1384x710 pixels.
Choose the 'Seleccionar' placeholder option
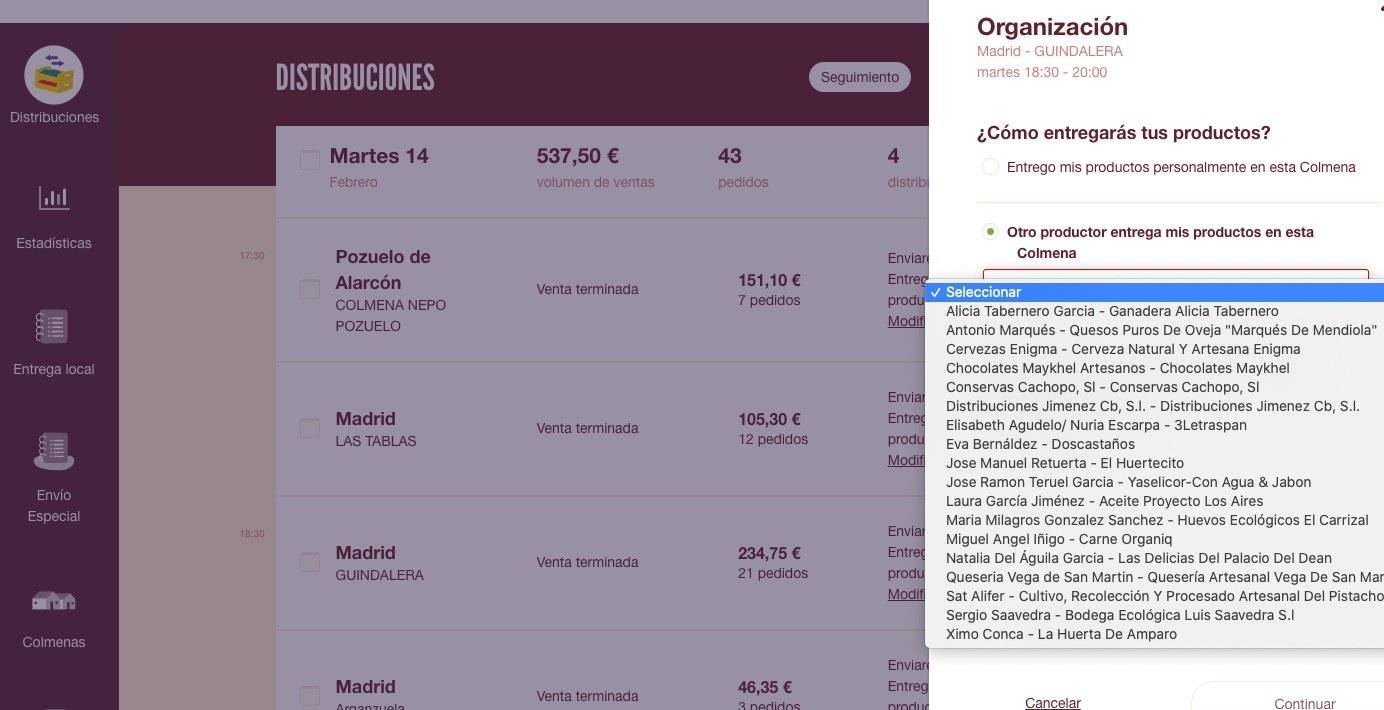[x=1155, y=292]
